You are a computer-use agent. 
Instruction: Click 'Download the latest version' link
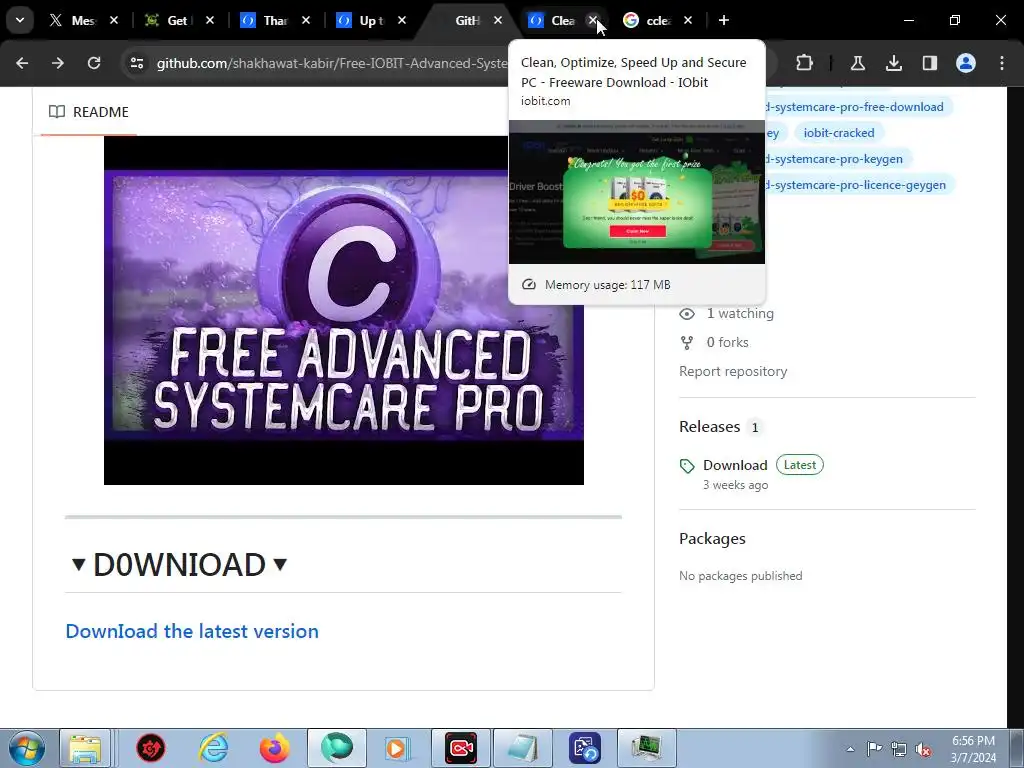tap(192, 631)
